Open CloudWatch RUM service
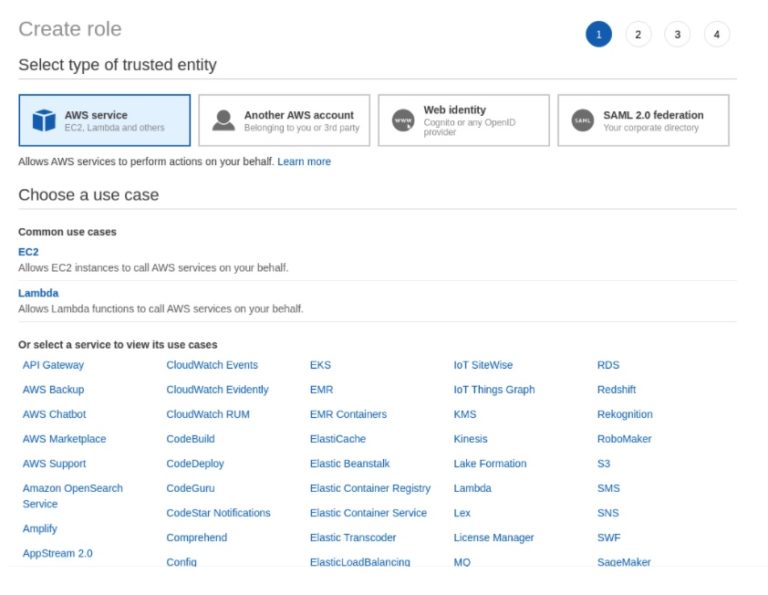 click(208, 414)
